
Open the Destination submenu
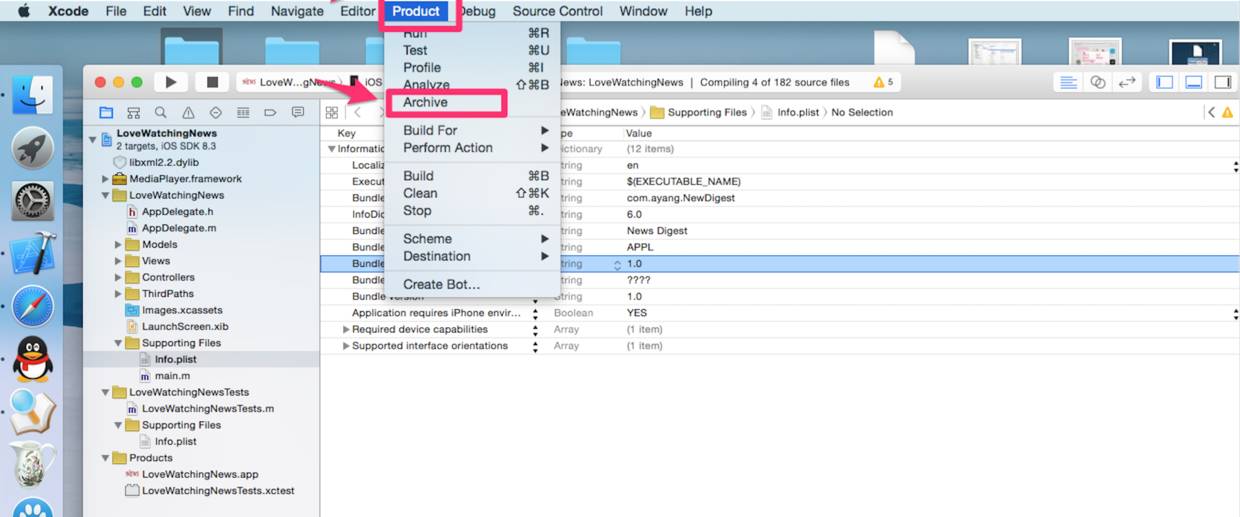coord(472,256)
